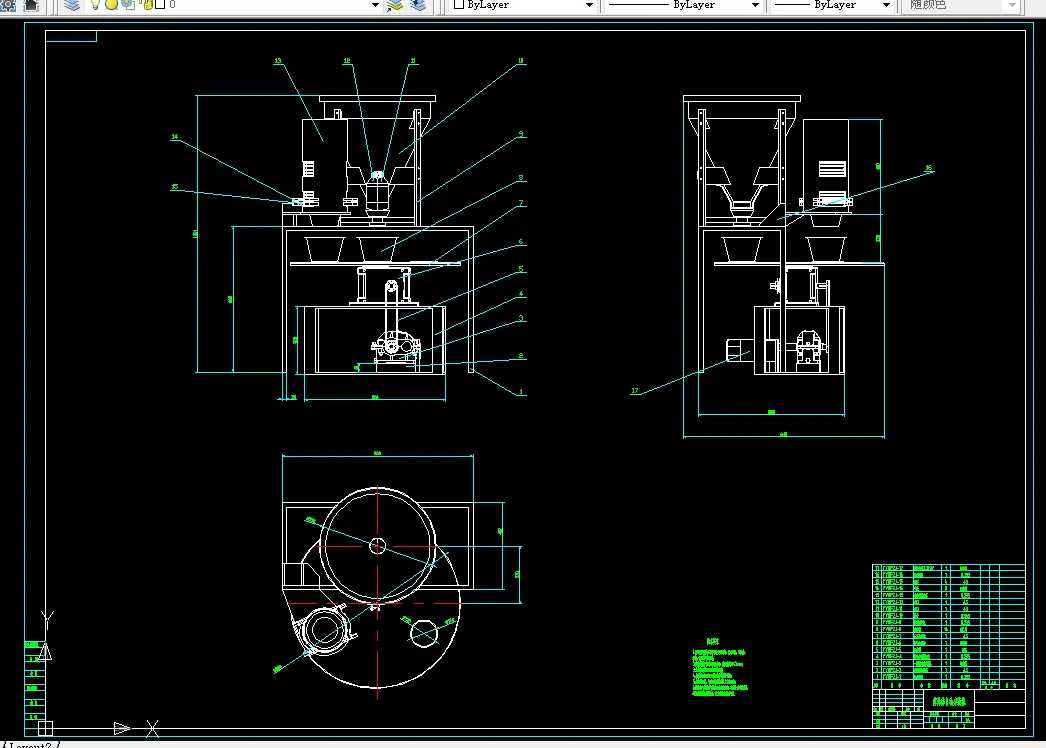The height and width of the screenshot is (748, 1046).
Task: Select part balloon number 17
Action: tap(634, 391)
